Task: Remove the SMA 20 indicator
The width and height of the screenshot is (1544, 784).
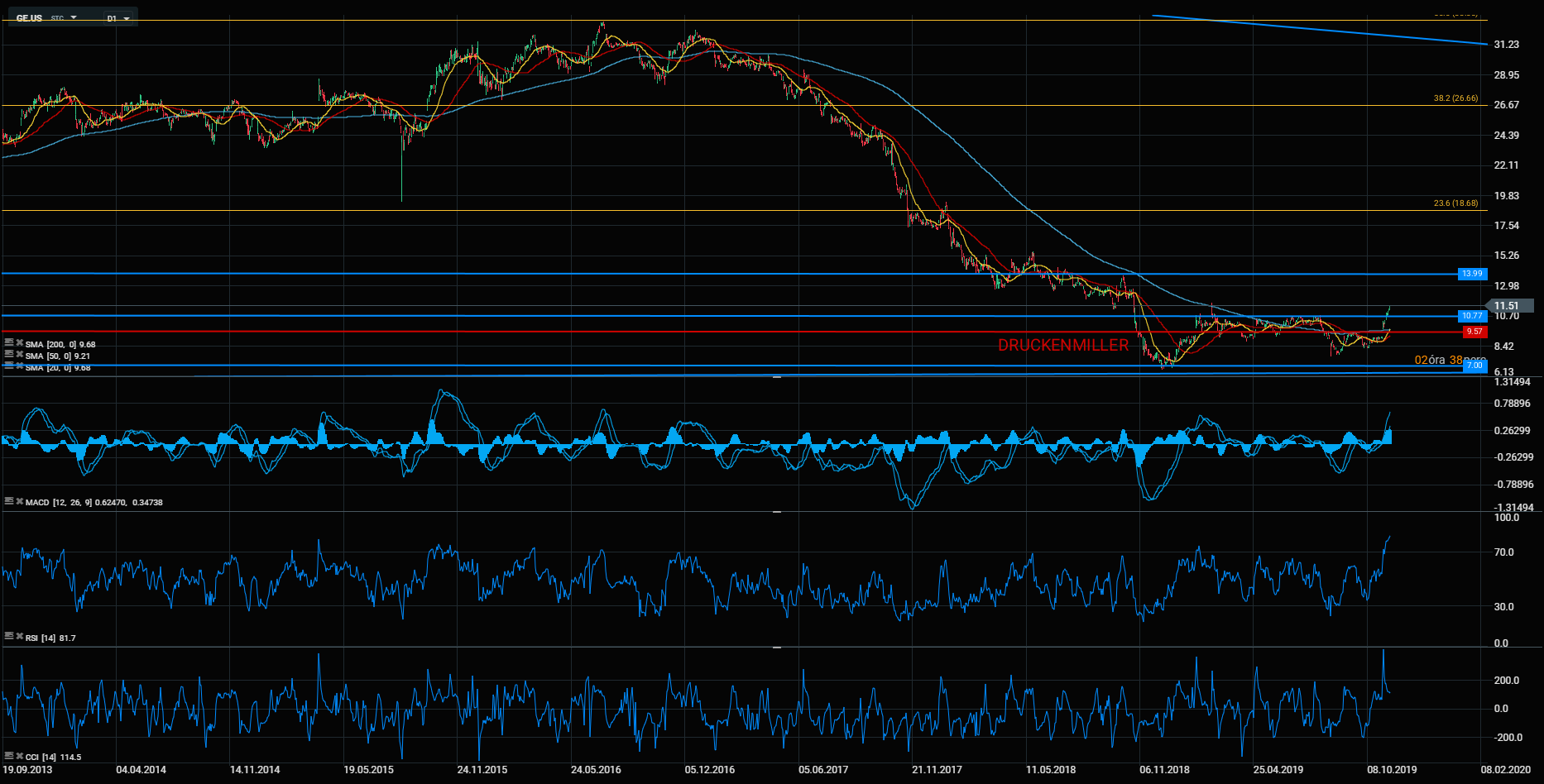Action: point(19,366)
